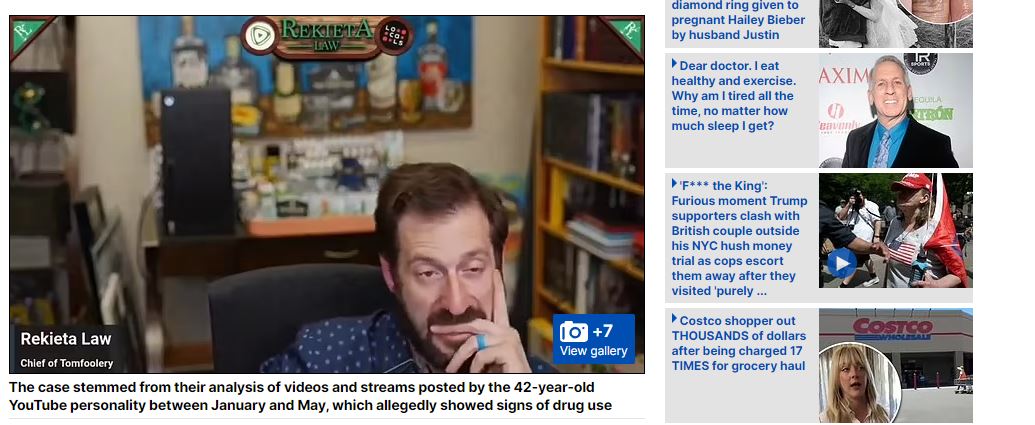This screenshot has height=425, width=1035.
Task: Click the Locals logo right of Rekieta banner
Action: pyautogui.click(x=394, y=36)
